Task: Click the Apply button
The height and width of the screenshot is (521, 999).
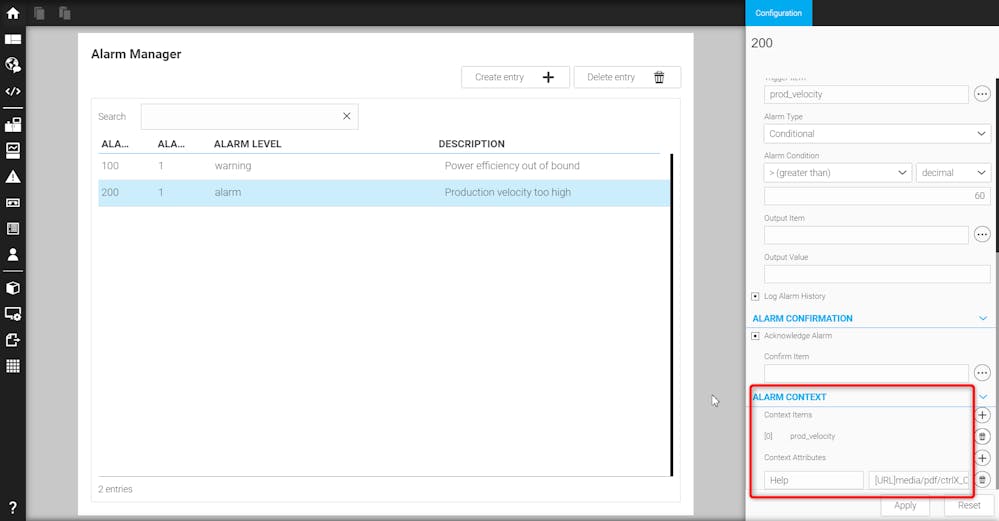Action: 905,505
